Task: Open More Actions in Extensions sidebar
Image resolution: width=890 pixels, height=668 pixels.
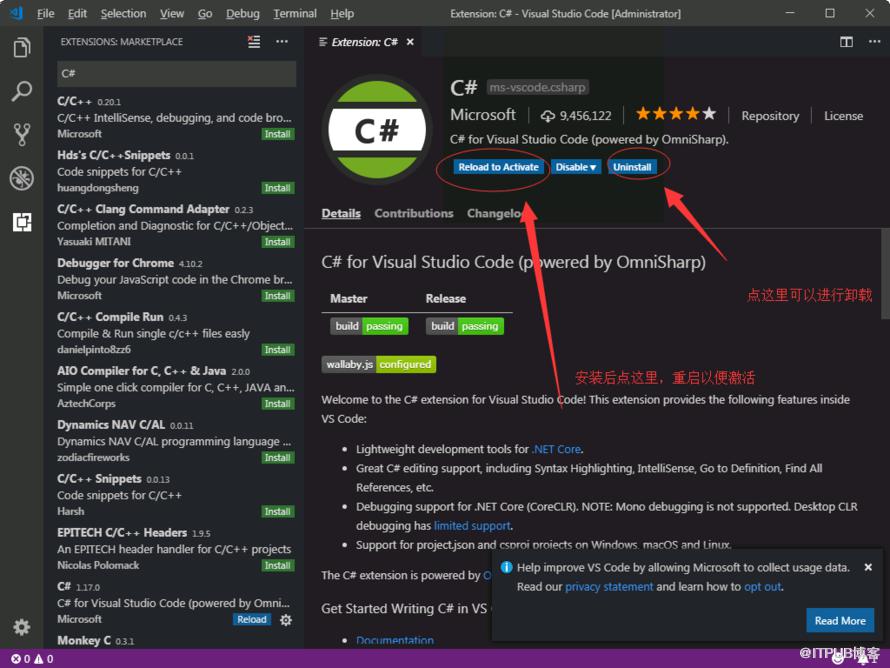Action: 282,41
